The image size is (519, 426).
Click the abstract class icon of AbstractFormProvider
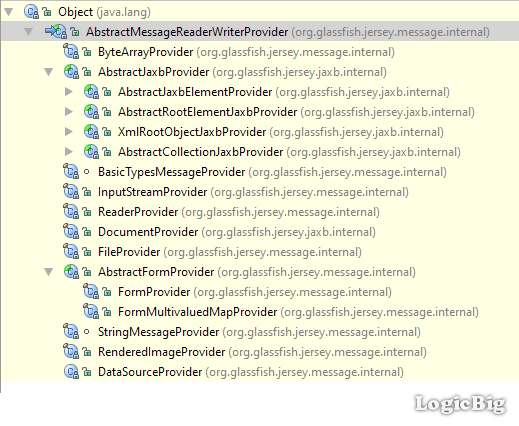[71, 272]
